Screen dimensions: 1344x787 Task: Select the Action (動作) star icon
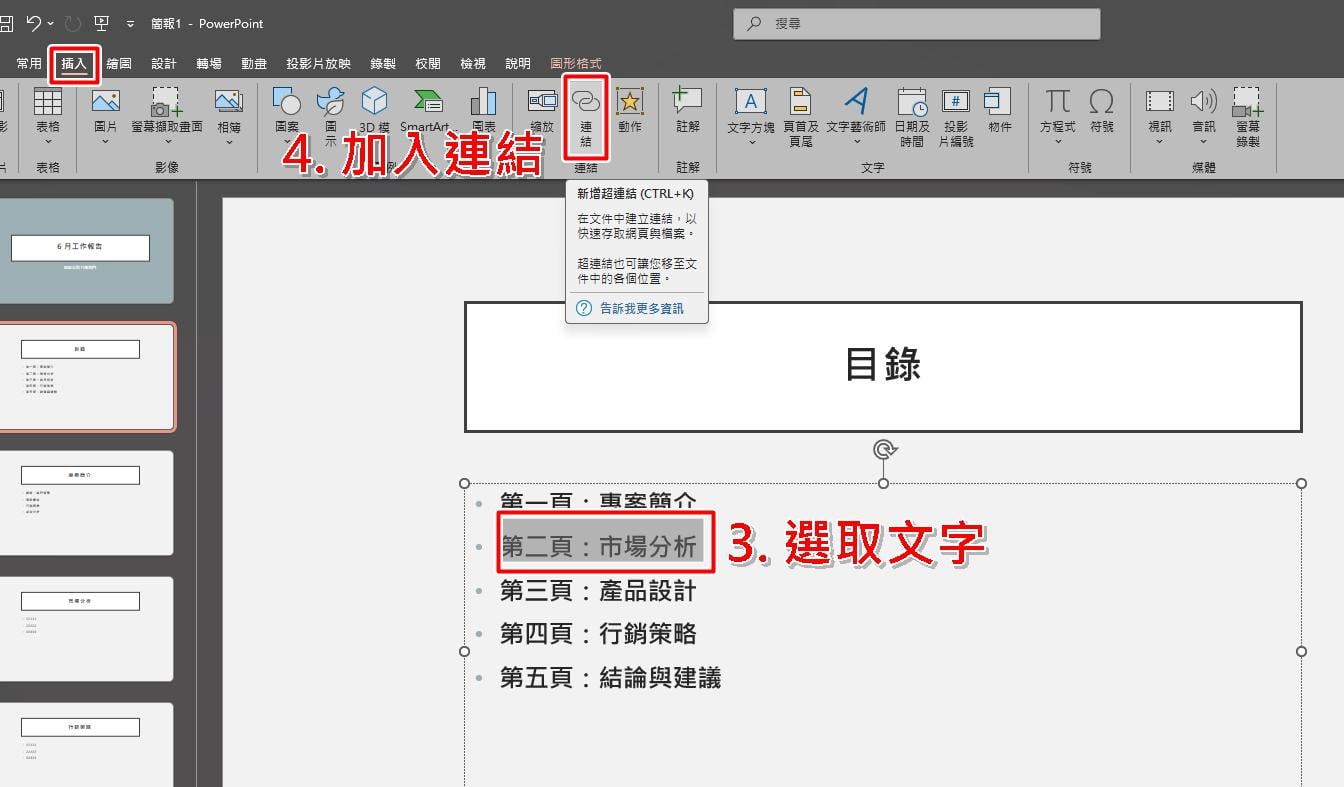pos(630,102)
